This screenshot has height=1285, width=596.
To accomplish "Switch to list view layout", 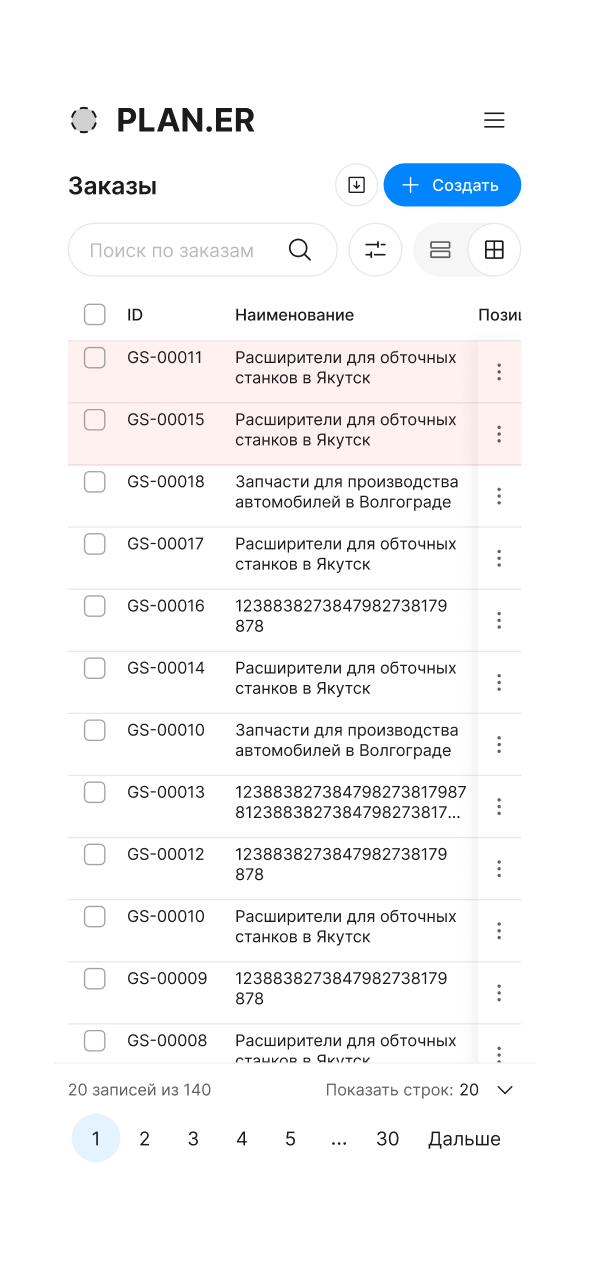I will [440, 250].
